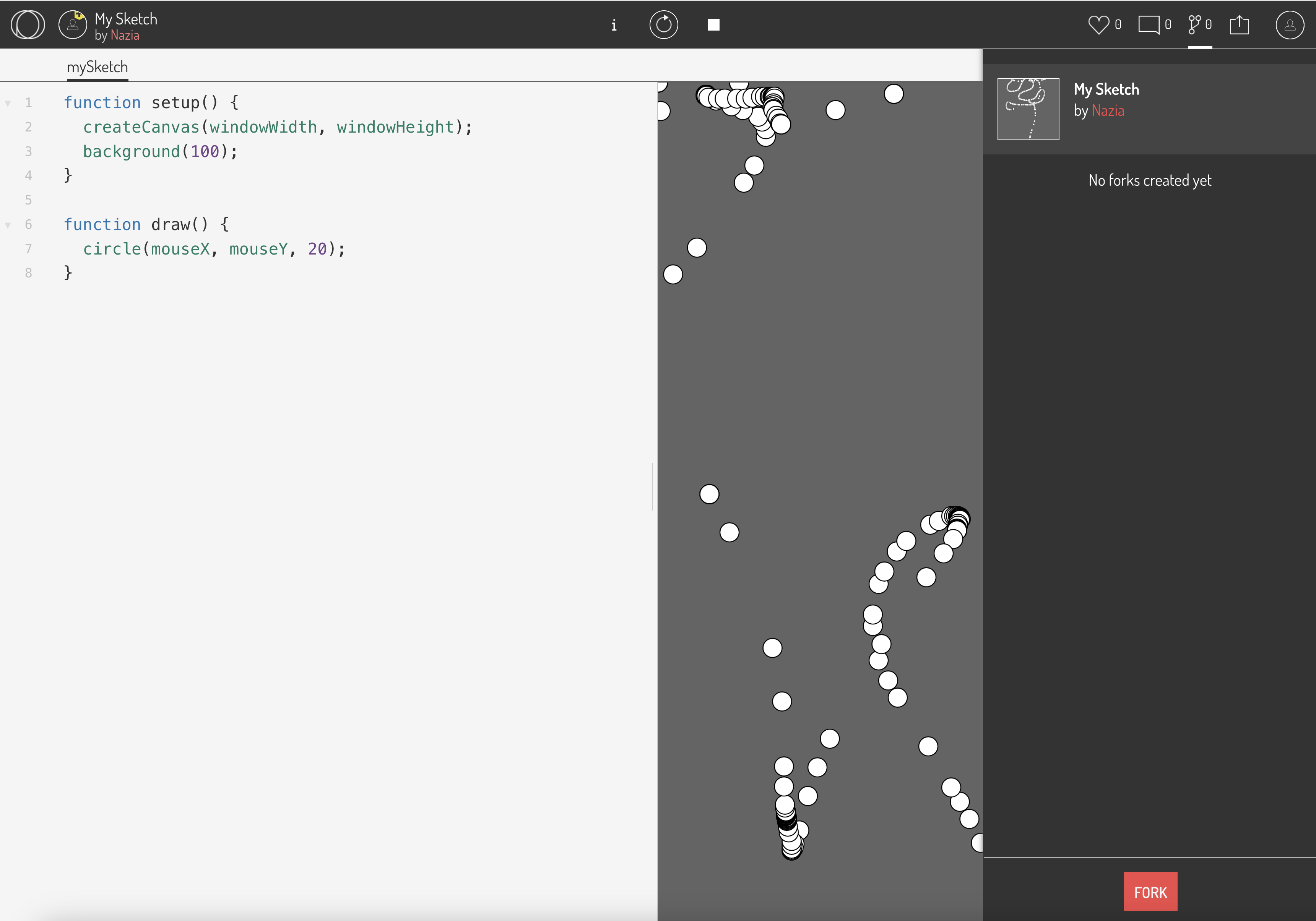
Task: Select the sketch thumbnail preview
Action: coord(1028,109)
